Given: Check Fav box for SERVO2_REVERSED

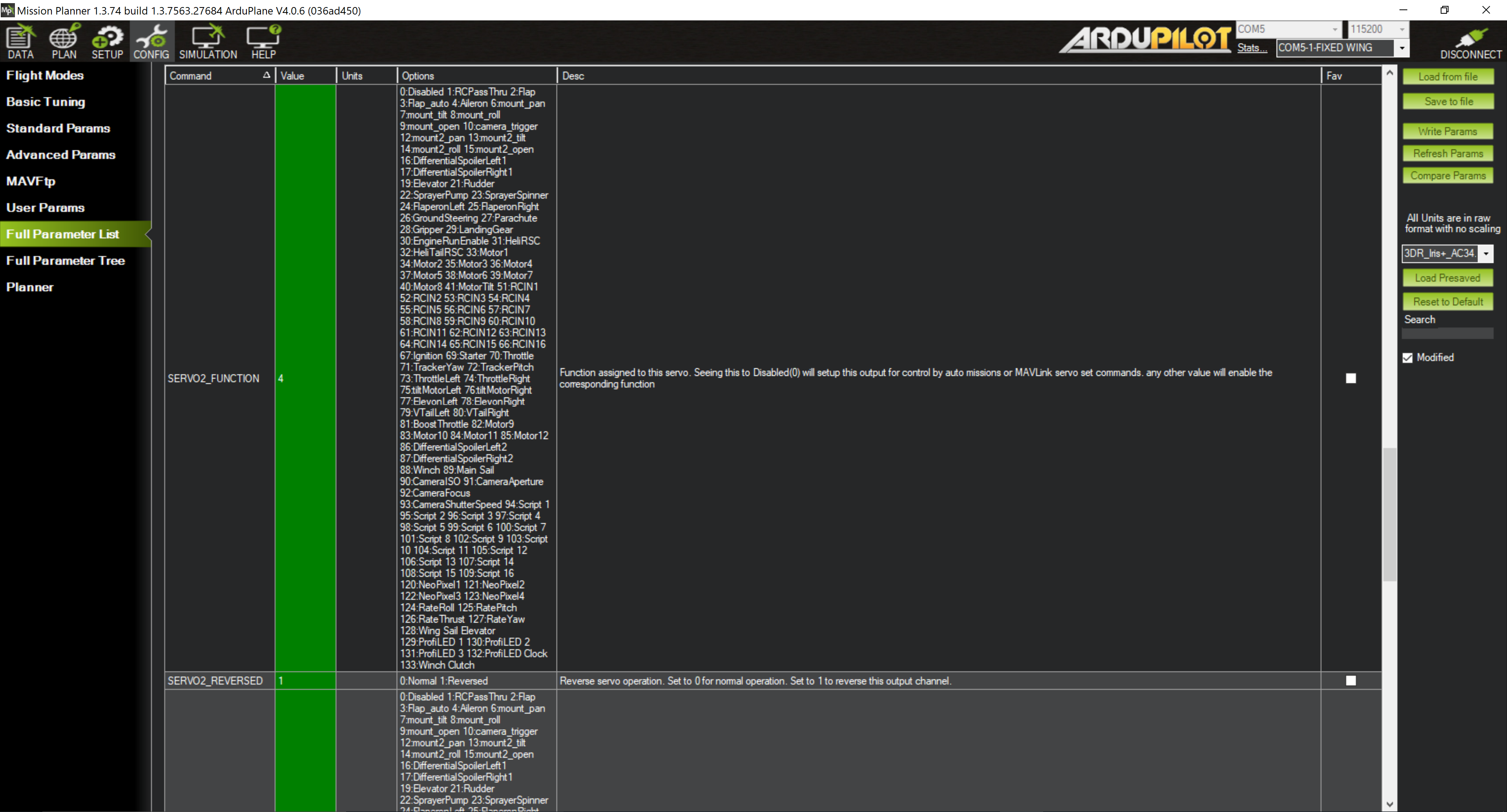Looking at the screenshot, I should 1350,681.
